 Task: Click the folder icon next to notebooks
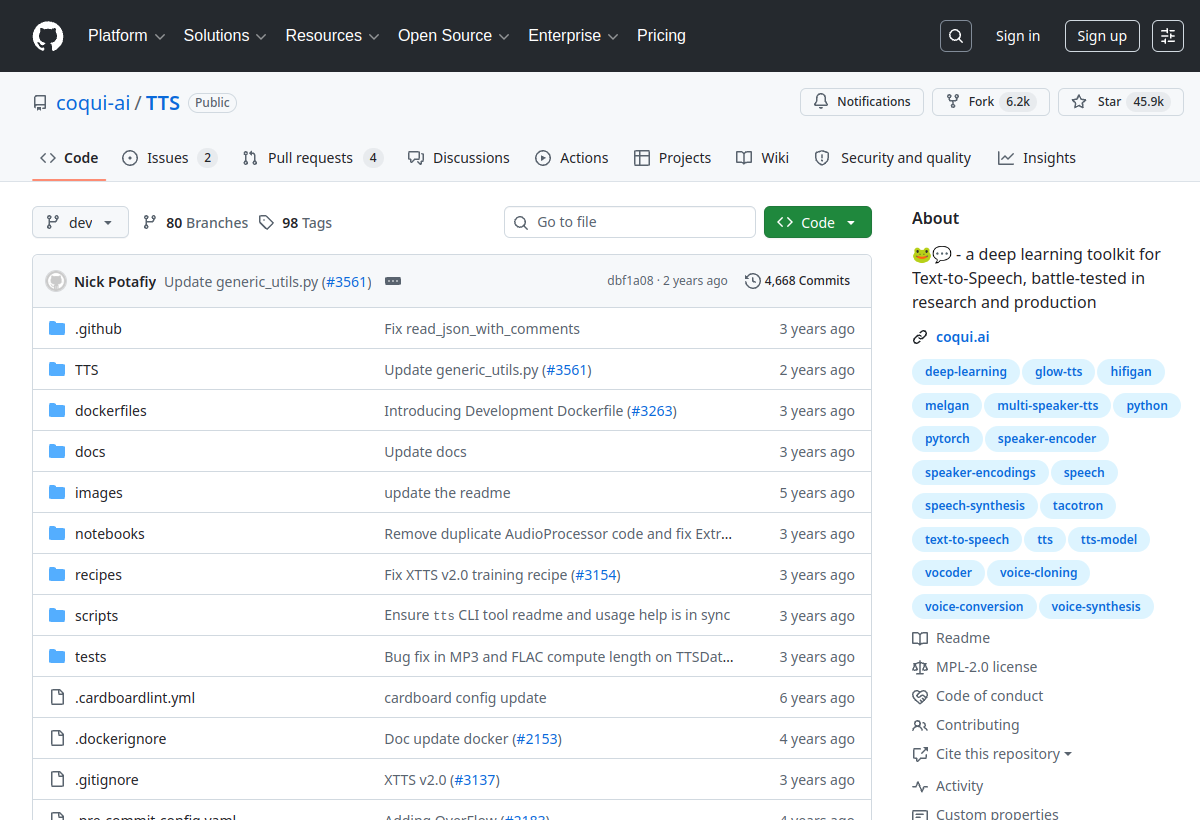coord(57,534)
